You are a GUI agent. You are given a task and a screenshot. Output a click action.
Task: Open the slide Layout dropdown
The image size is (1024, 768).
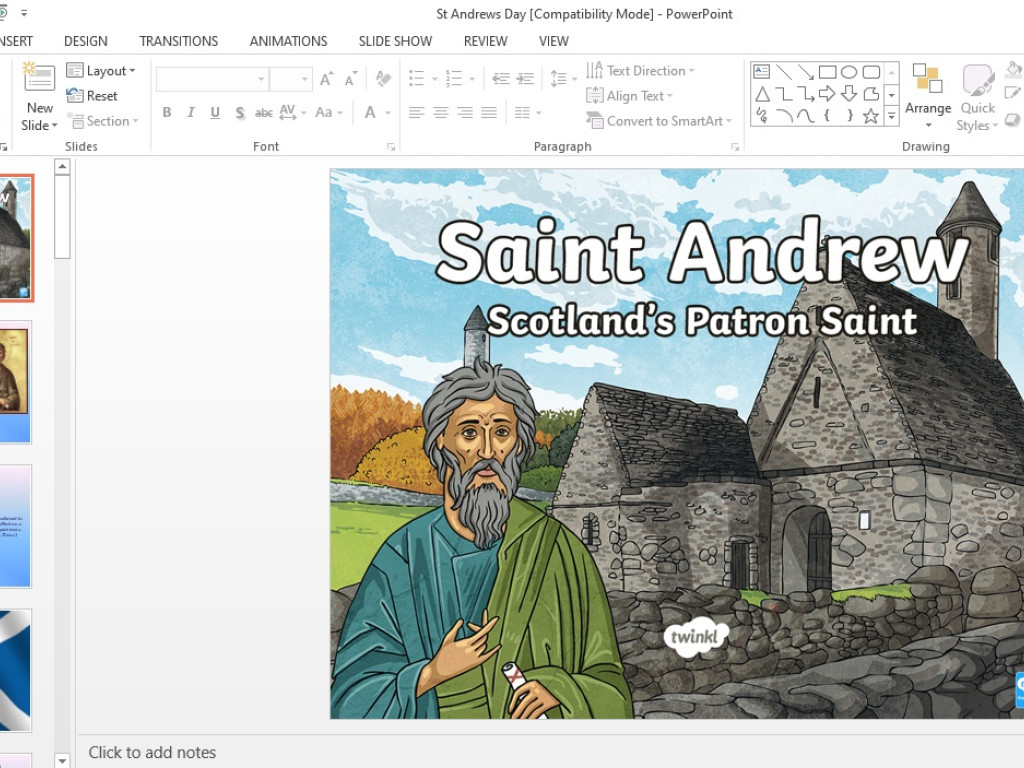point(101,71)
